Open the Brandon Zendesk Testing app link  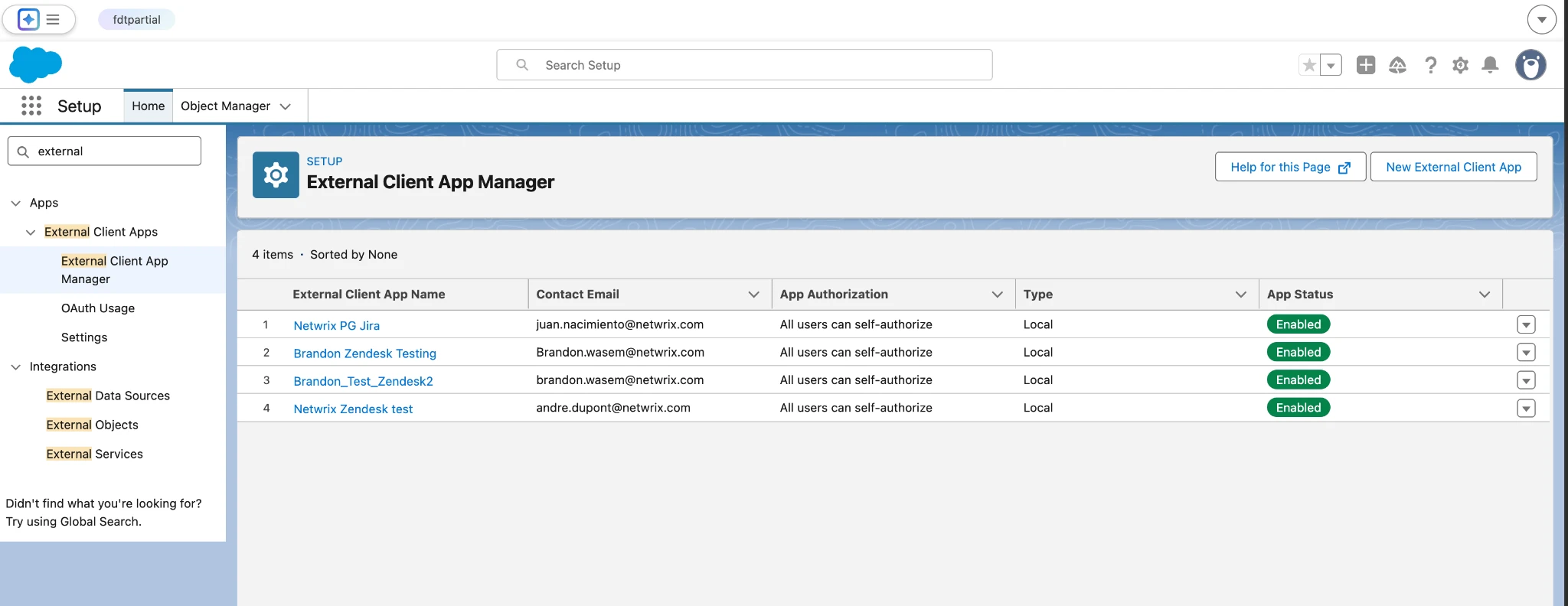(x=364, y=353)
